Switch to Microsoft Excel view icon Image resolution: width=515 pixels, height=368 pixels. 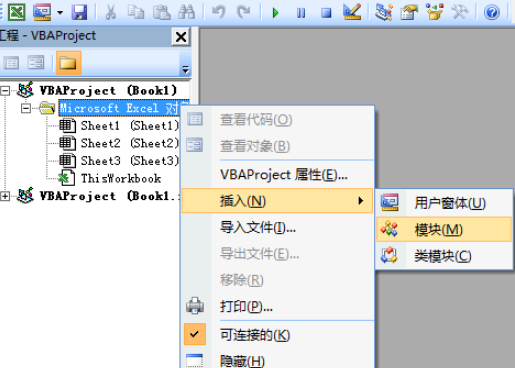tap(17, 12)
